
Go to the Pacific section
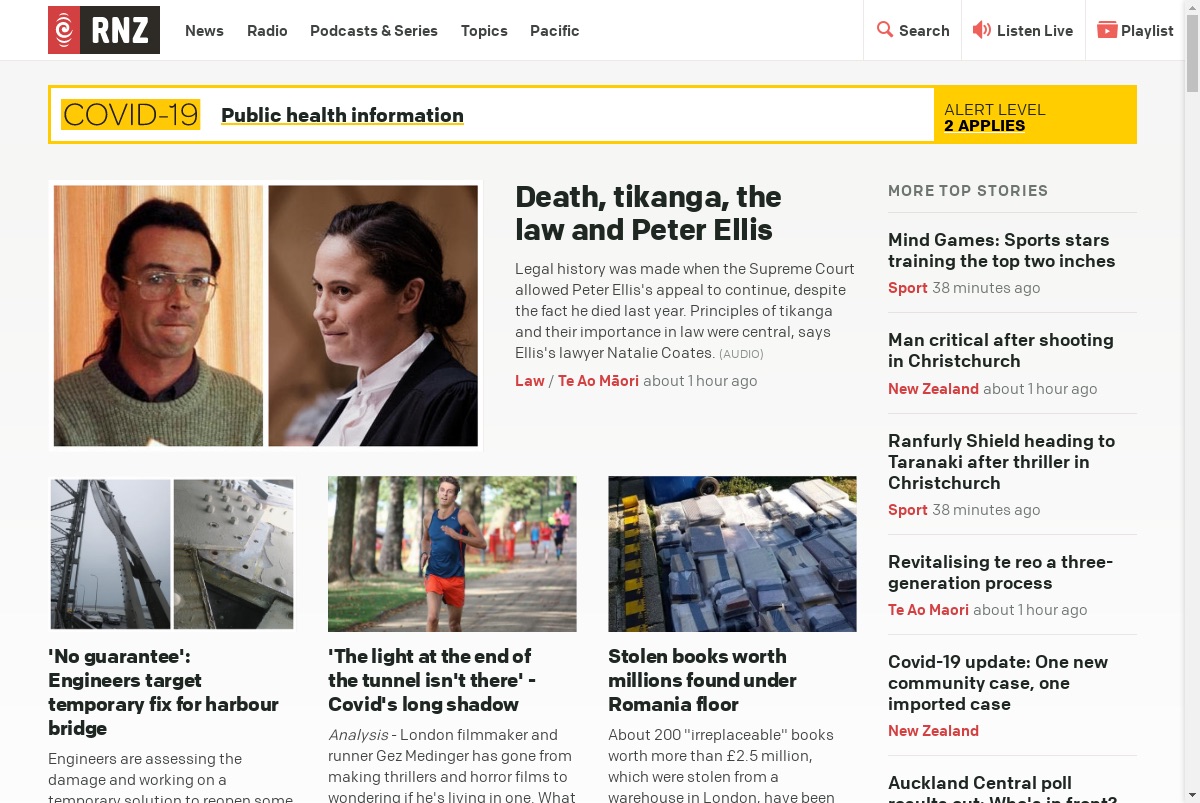point(555,30)
